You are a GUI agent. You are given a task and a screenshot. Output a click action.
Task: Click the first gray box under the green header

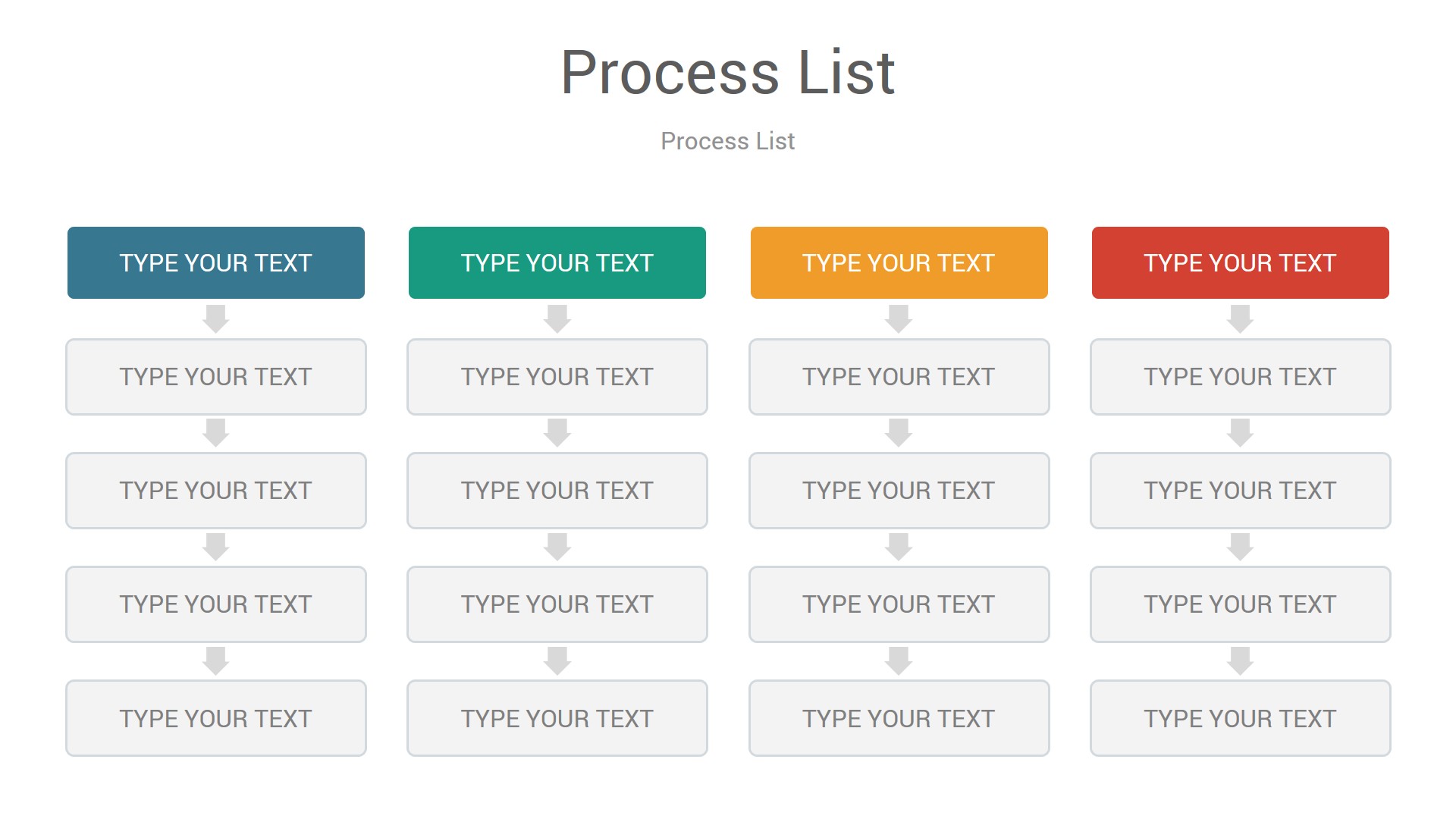pos(557,377)
